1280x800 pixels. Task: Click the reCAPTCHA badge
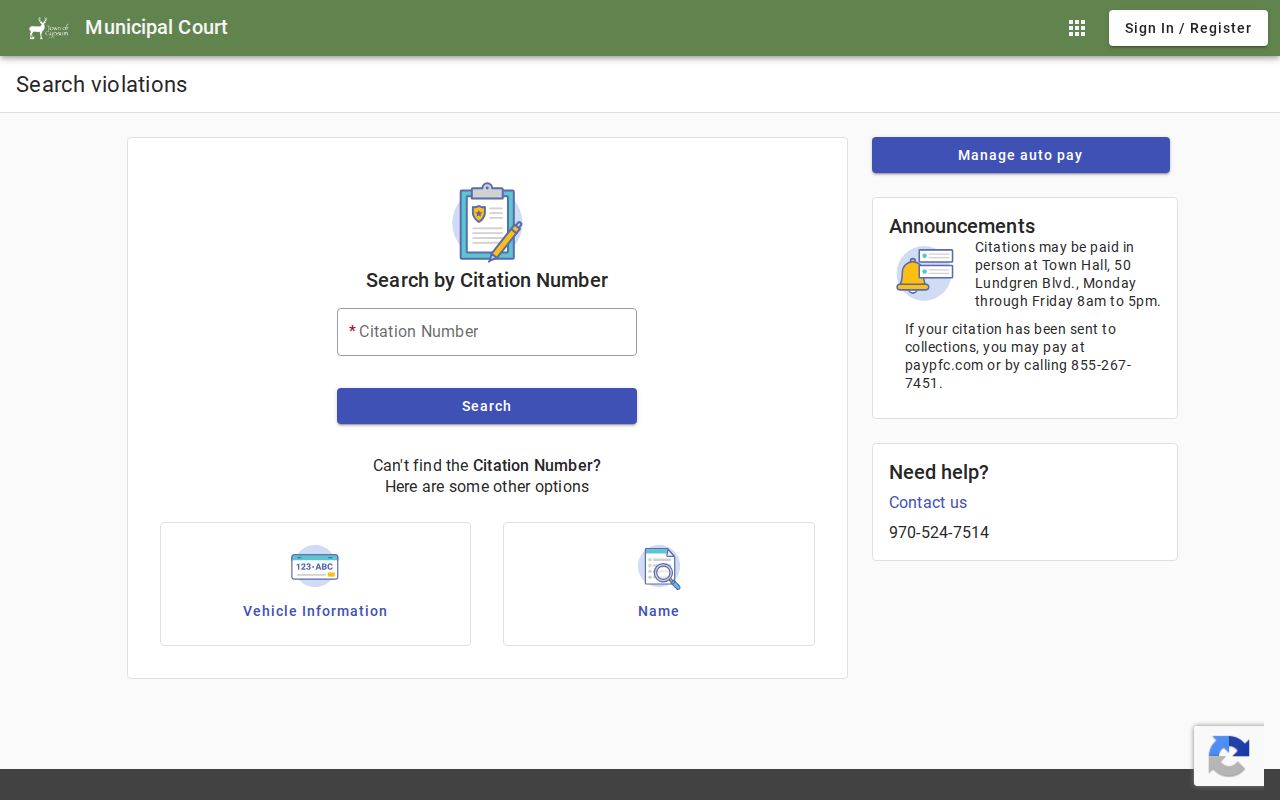[1229, 755]
